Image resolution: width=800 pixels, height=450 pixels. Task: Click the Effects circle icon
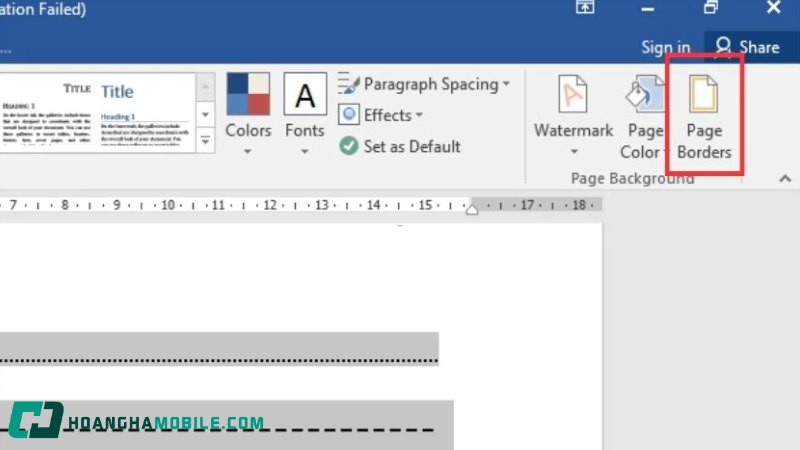coord(349,115)
